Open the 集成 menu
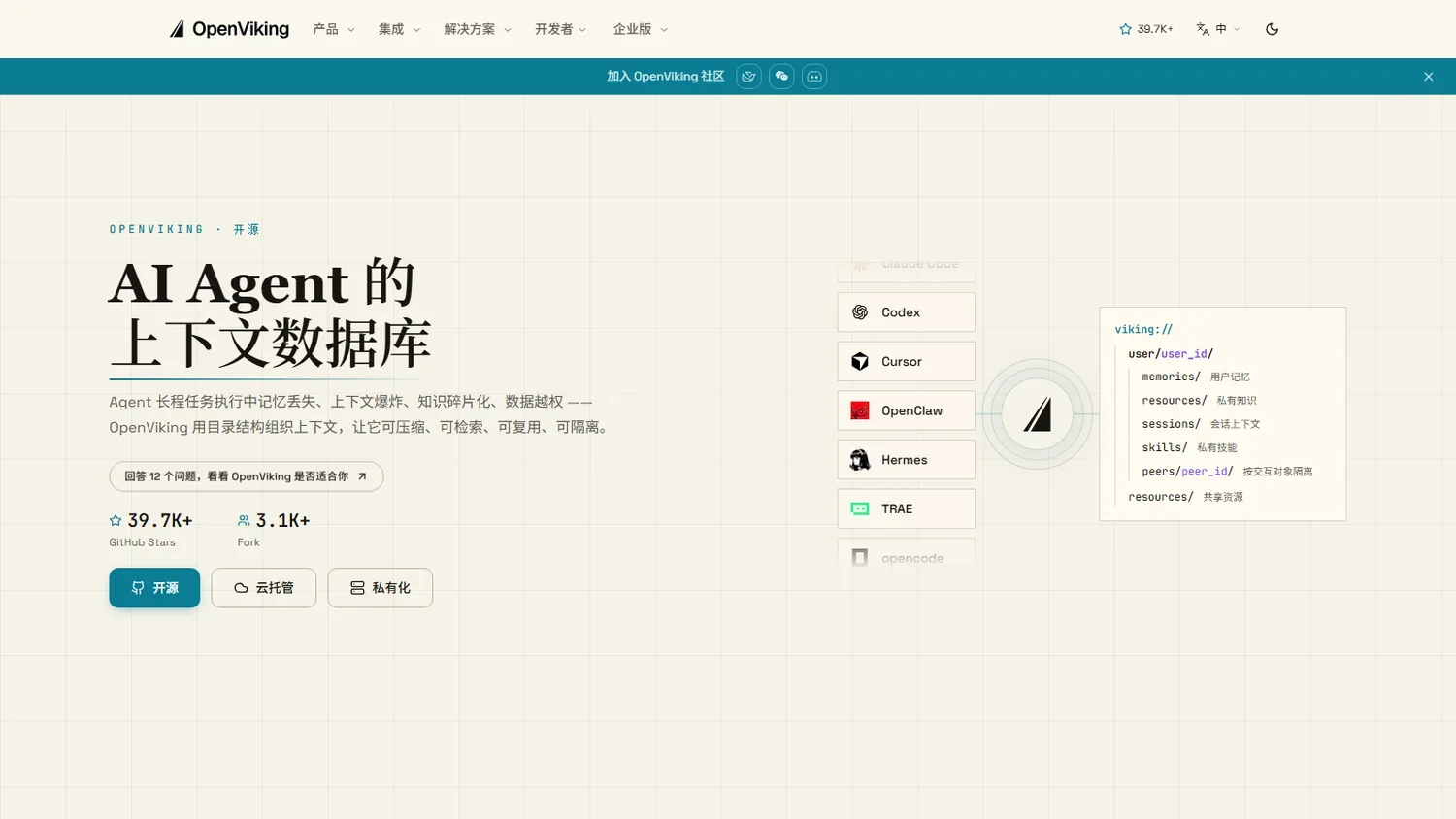The height and width of the screenshot is (819, 1456). (x=399, y=29)
